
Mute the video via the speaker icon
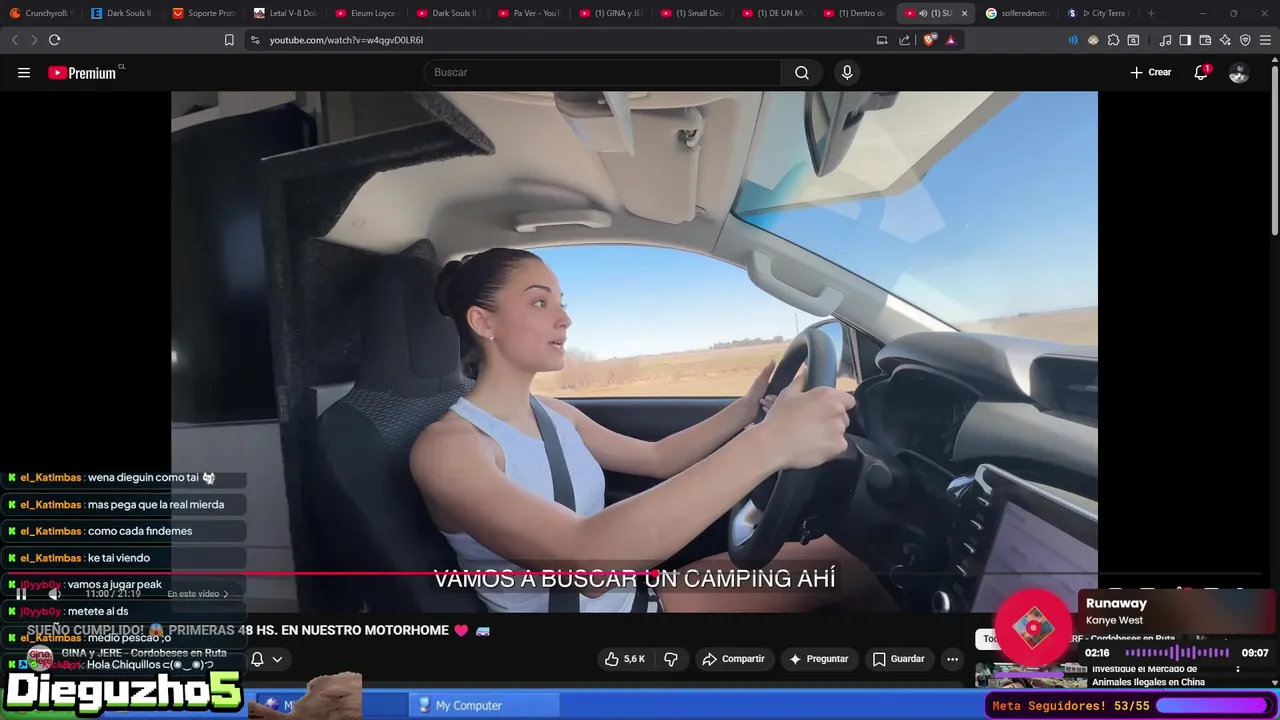54,594
